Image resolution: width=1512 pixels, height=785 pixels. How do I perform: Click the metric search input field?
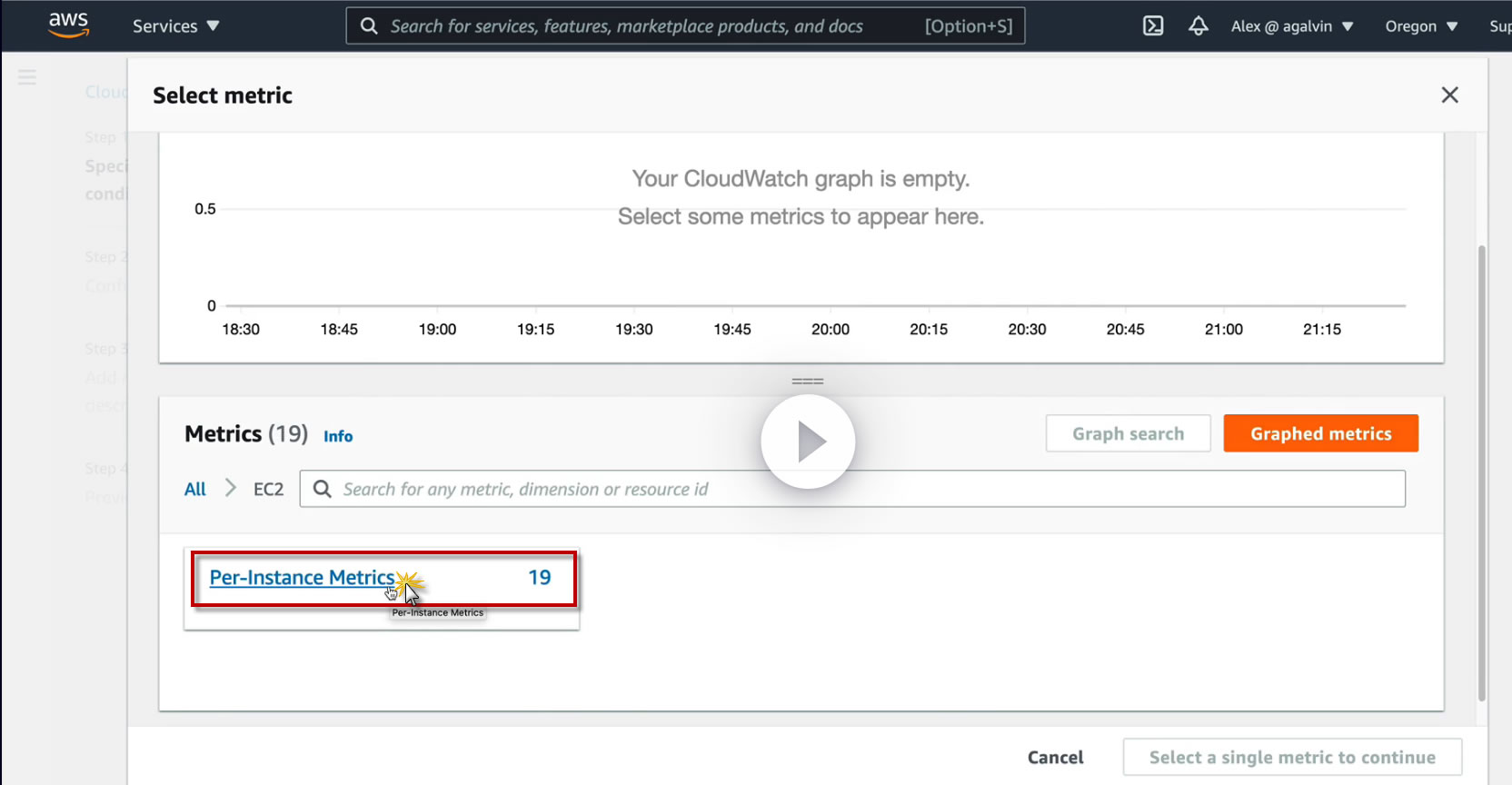[x=863, y=489]
